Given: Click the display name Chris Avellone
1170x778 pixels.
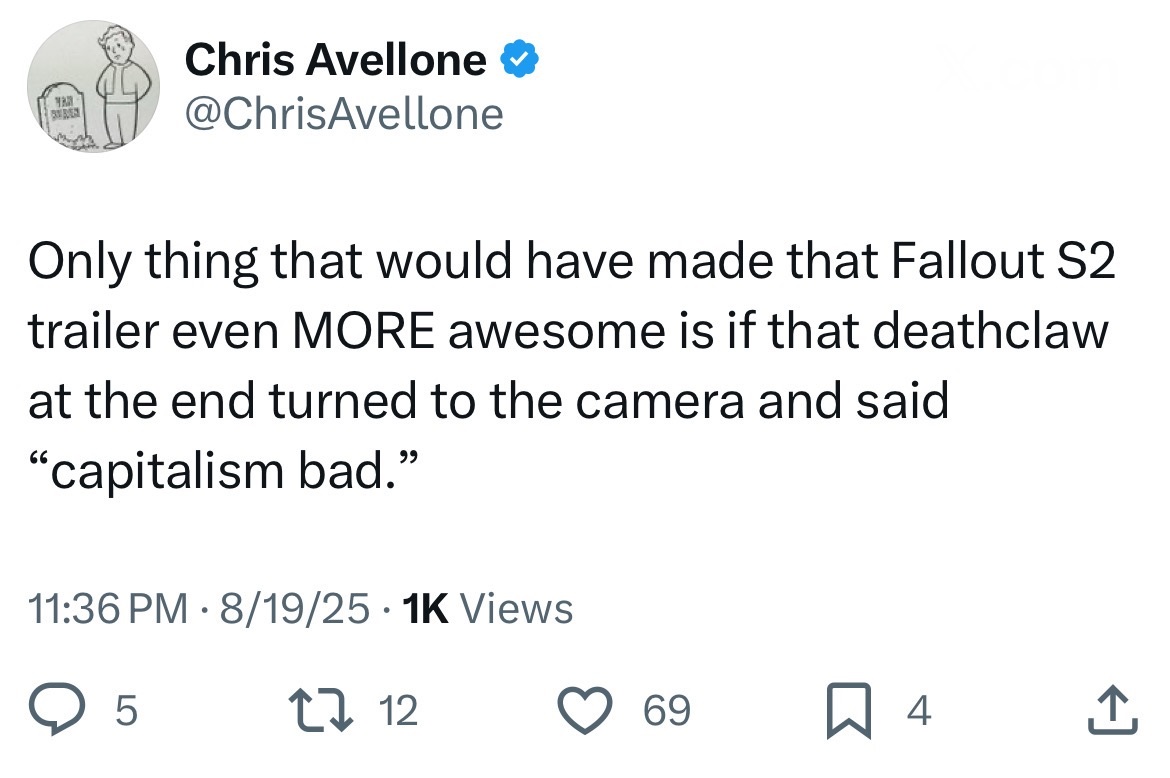Looking at the screenshot, I should click(336, 62).
